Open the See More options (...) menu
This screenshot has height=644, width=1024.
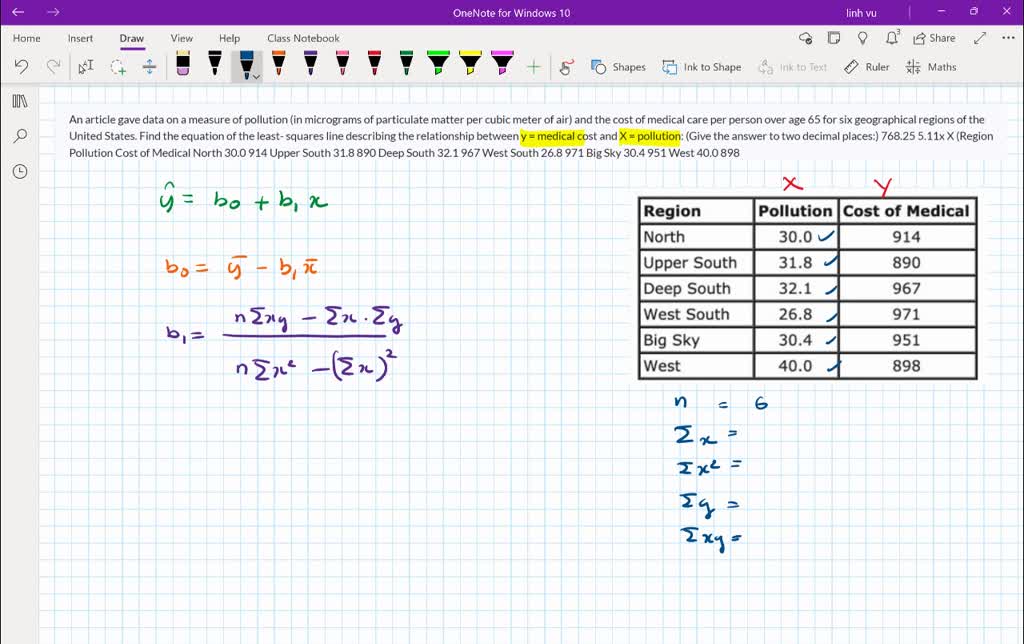(1007, 38)
